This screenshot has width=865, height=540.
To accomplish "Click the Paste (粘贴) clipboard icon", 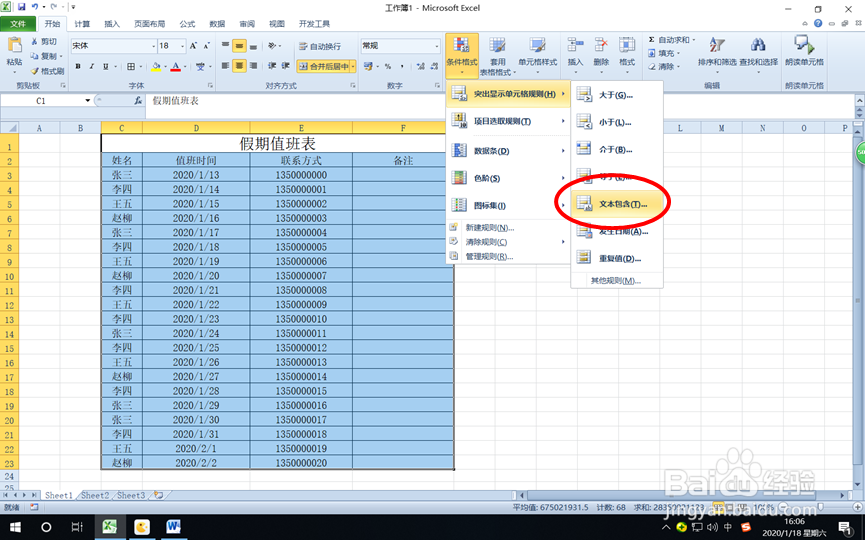I will pos(14,46).
